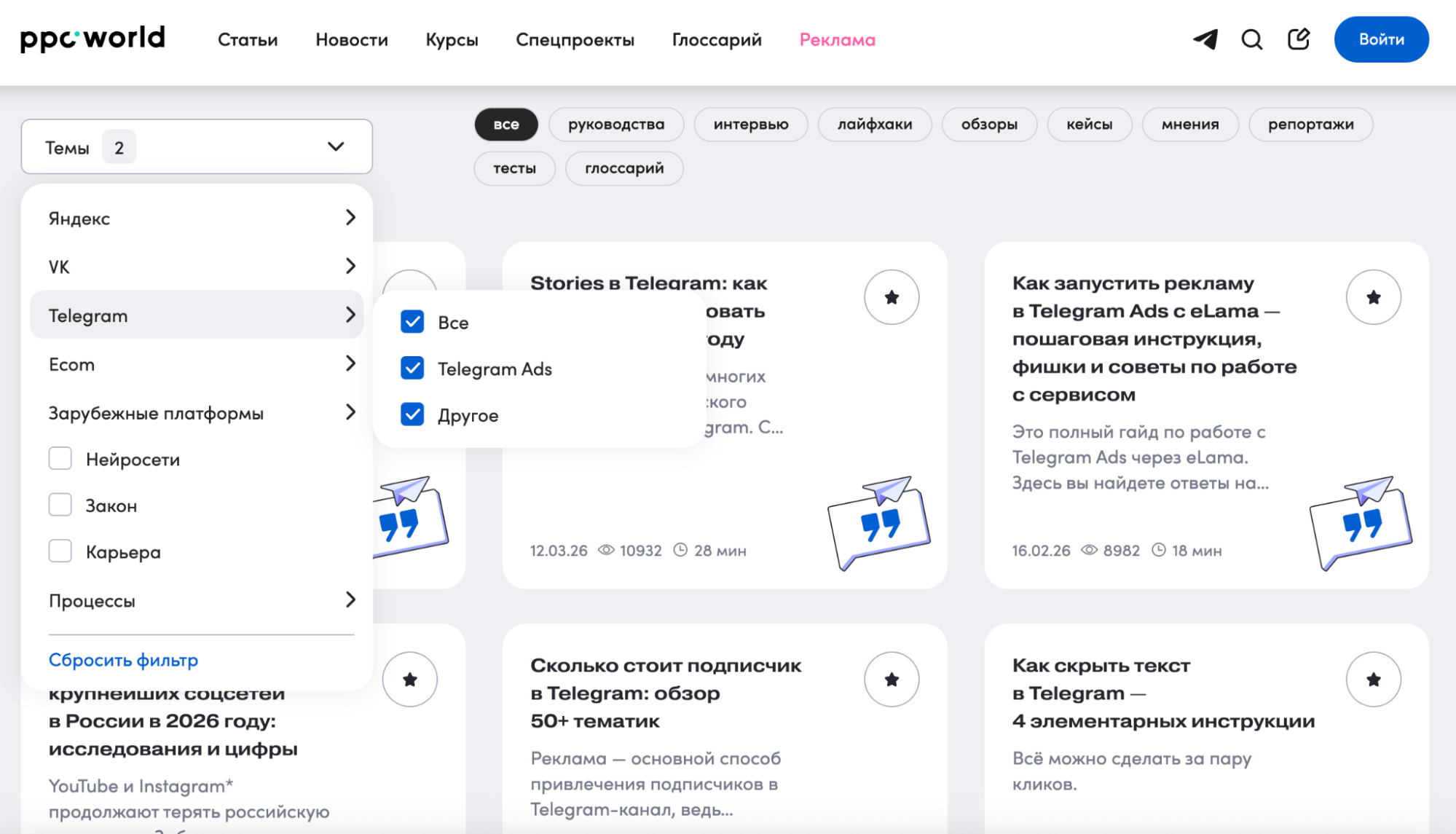Image resolution: width=1456 pixels, height=834 pixels.
Task: Uncheck the Telegram Ads checkbox
Action: [412, 369]
